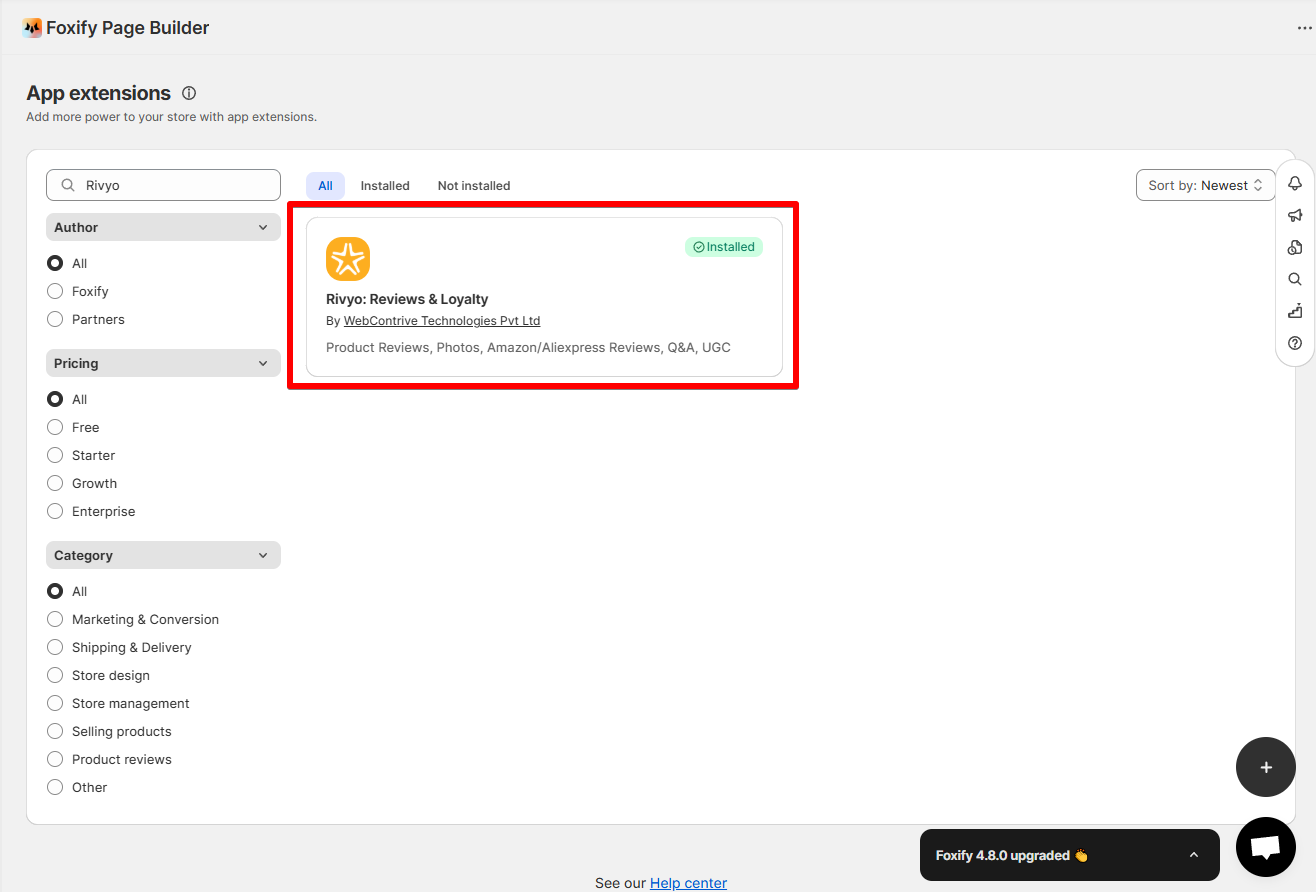Click the search field containing Rivyo
This screenshot has width=1316, height=892.
click(x=163, y=185)
